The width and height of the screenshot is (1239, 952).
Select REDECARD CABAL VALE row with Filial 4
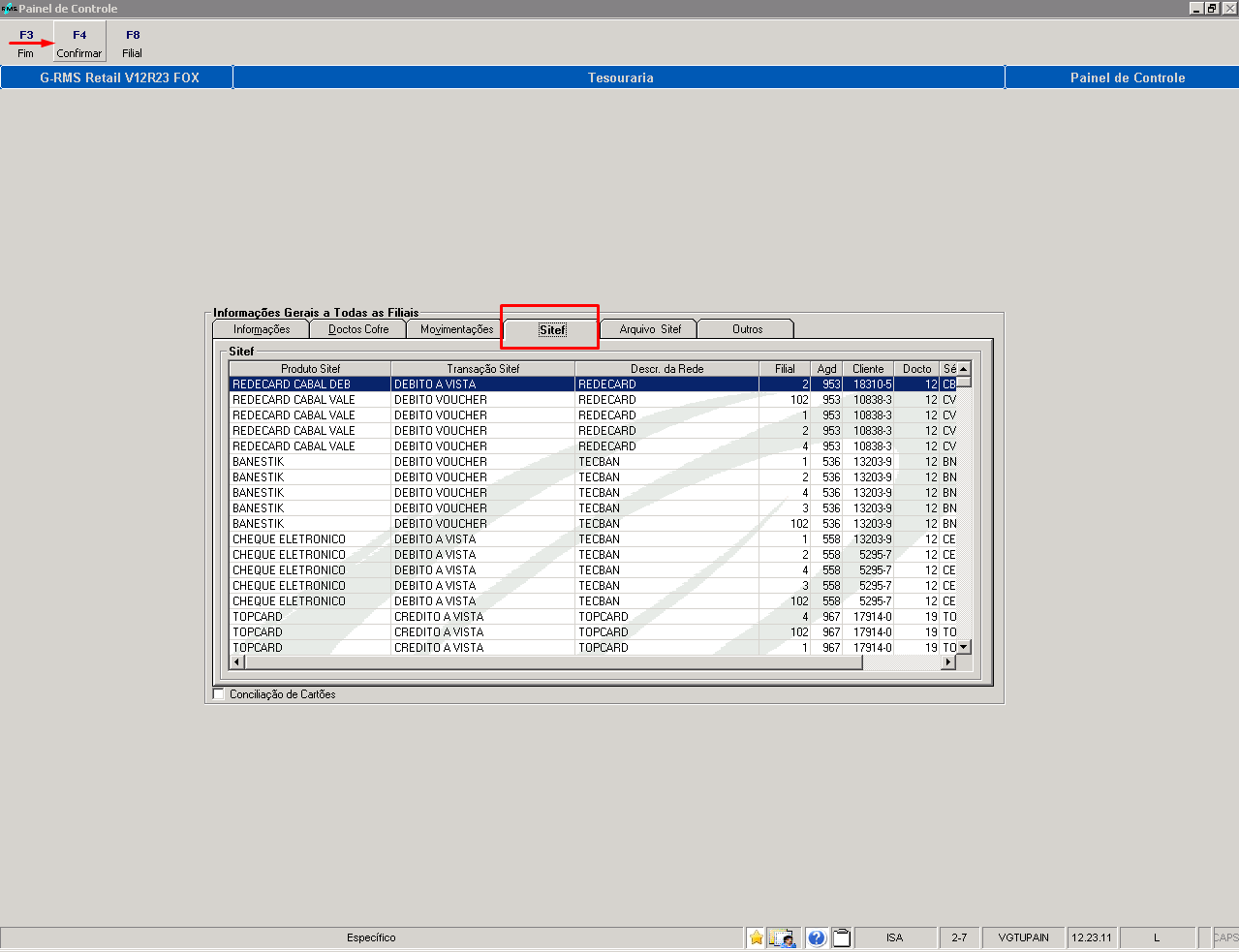click(592, 445)
